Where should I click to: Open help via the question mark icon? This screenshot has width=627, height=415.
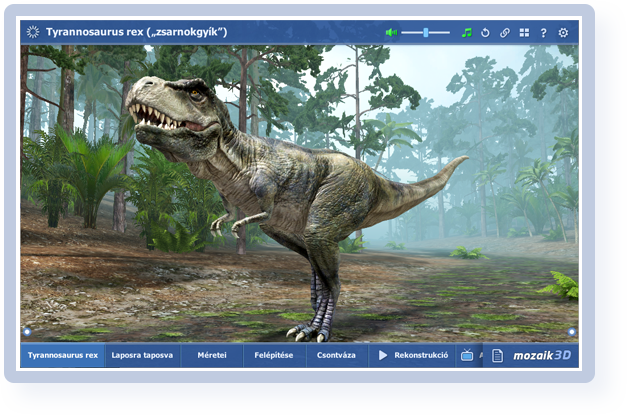click(543, 32)
